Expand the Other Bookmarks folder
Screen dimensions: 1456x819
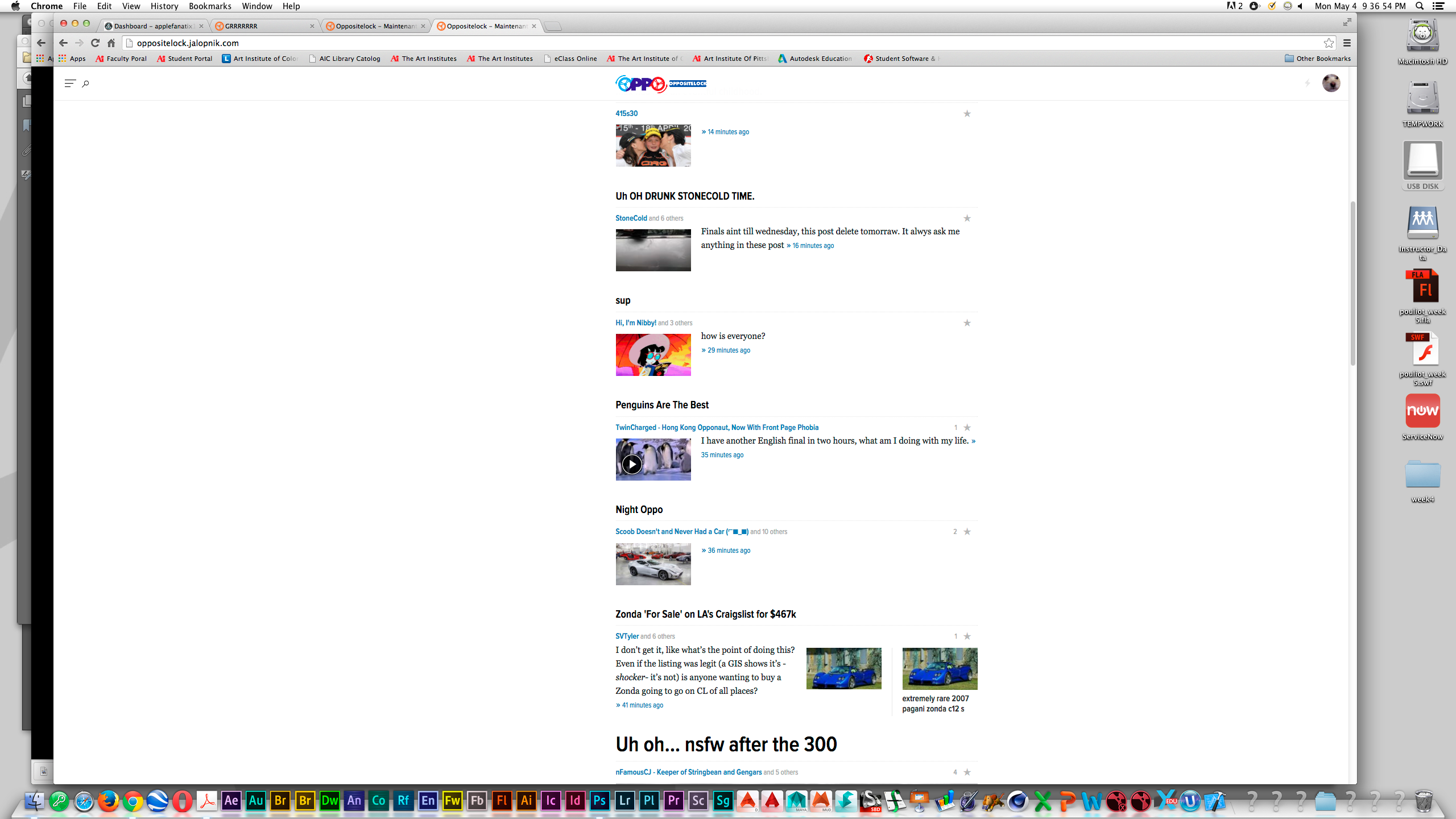[x=1318, y=59]
